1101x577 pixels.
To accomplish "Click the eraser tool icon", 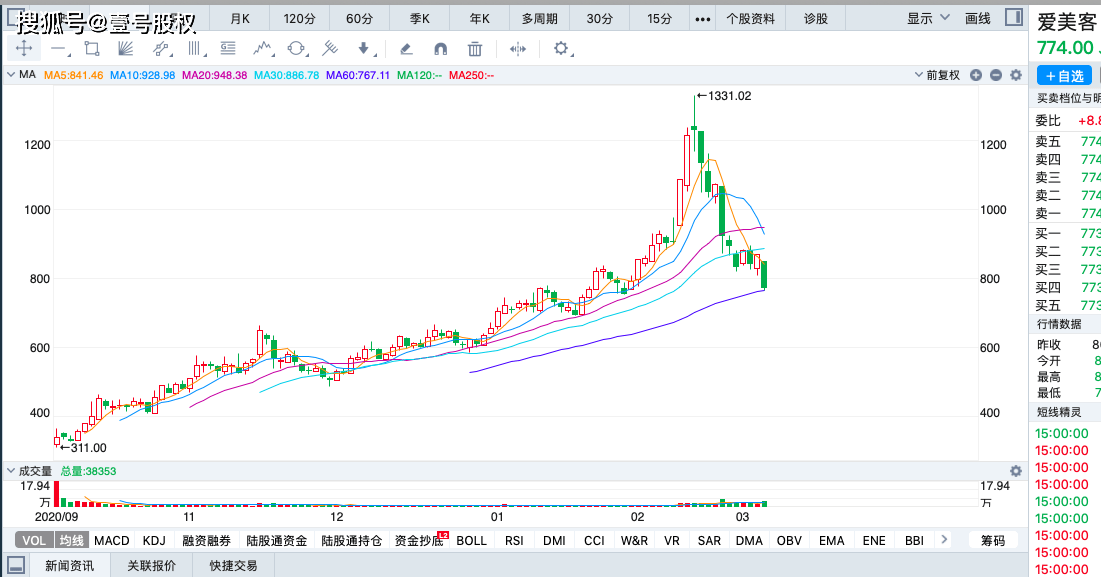I will (x=405, y=48).
